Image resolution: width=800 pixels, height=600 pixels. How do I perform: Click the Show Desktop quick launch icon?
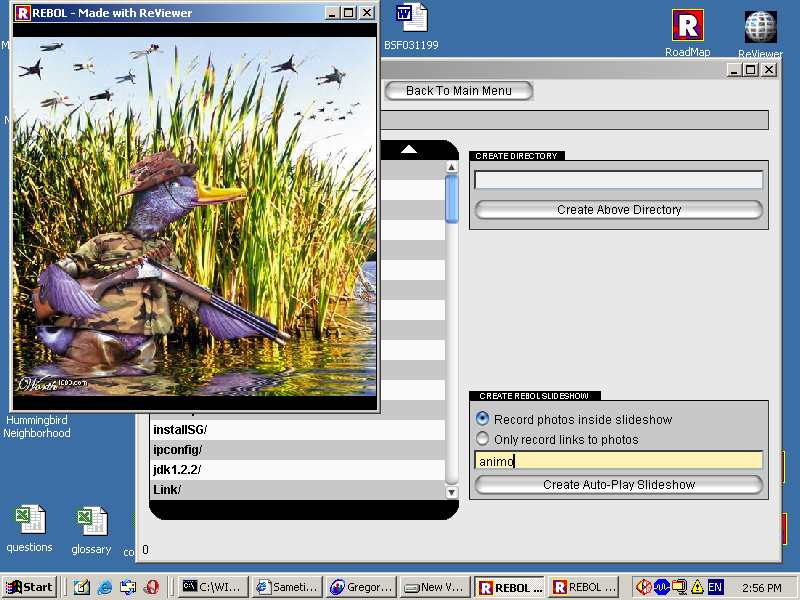pos(82,587)
